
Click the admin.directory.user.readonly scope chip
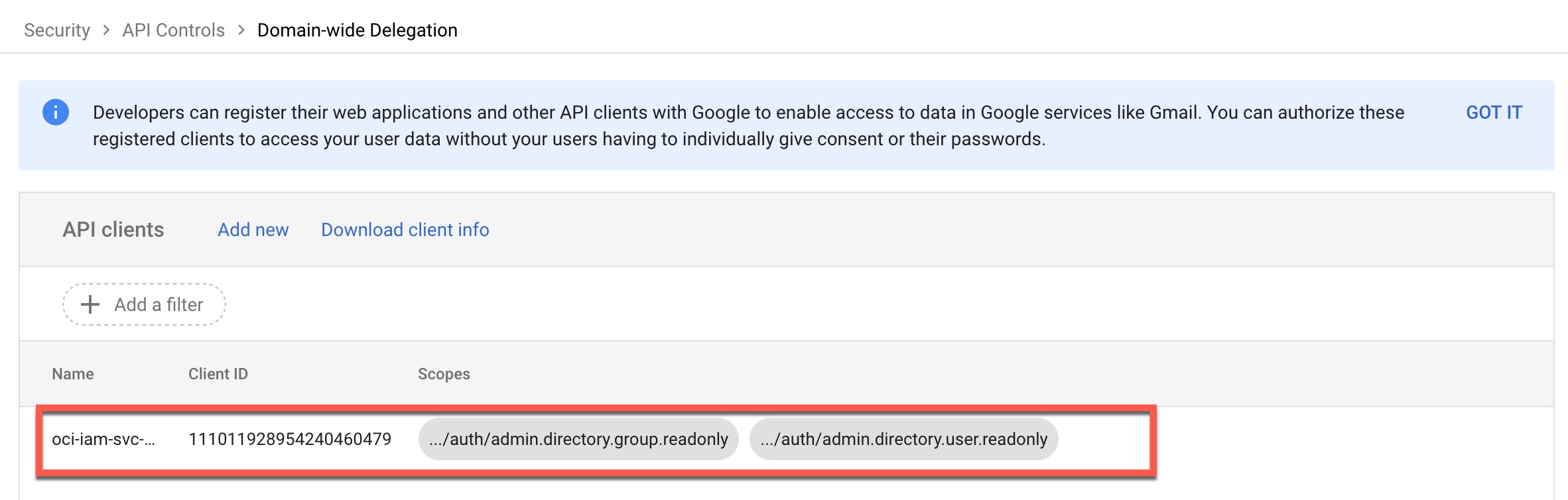click(903, 439)
